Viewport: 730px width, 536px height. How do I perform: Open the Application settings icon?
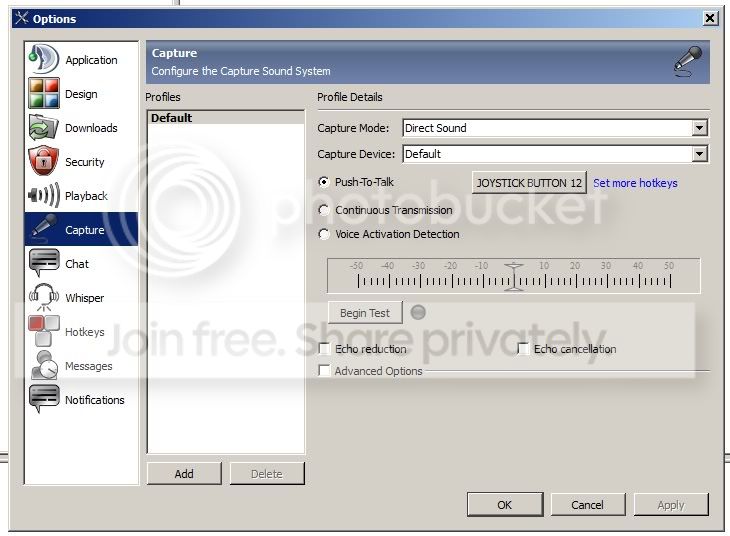coord(44,59)
